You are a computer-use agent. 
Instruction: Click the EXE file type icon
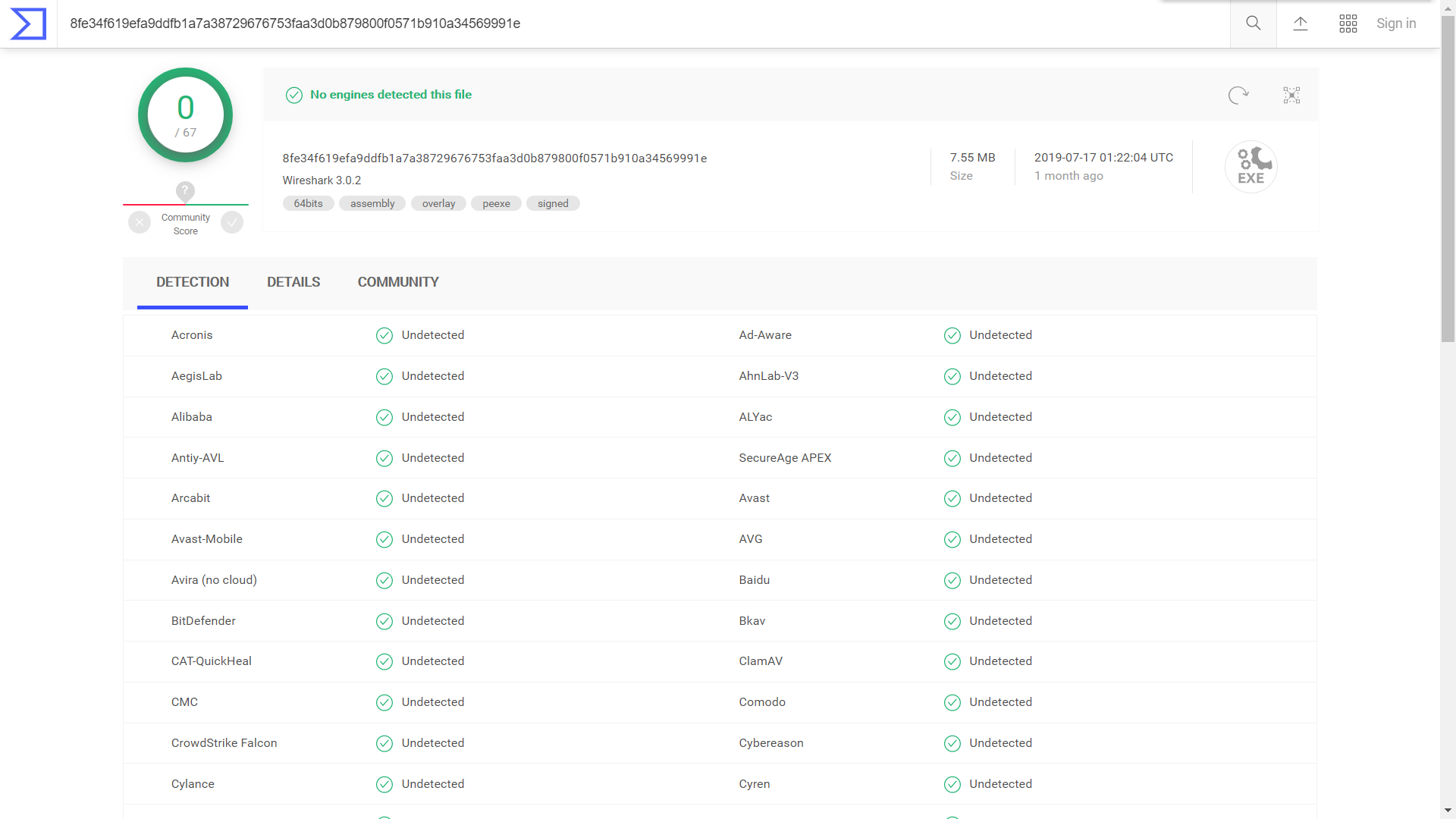[x=1251, y=167]
